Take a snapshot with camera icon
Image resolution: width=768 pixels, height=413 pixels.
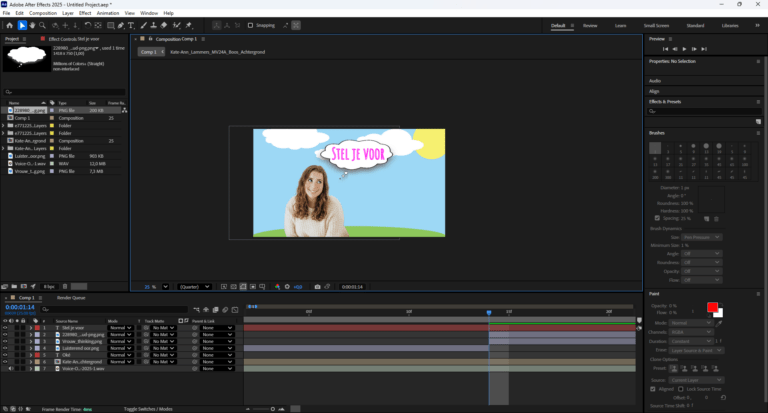point(317,287)
